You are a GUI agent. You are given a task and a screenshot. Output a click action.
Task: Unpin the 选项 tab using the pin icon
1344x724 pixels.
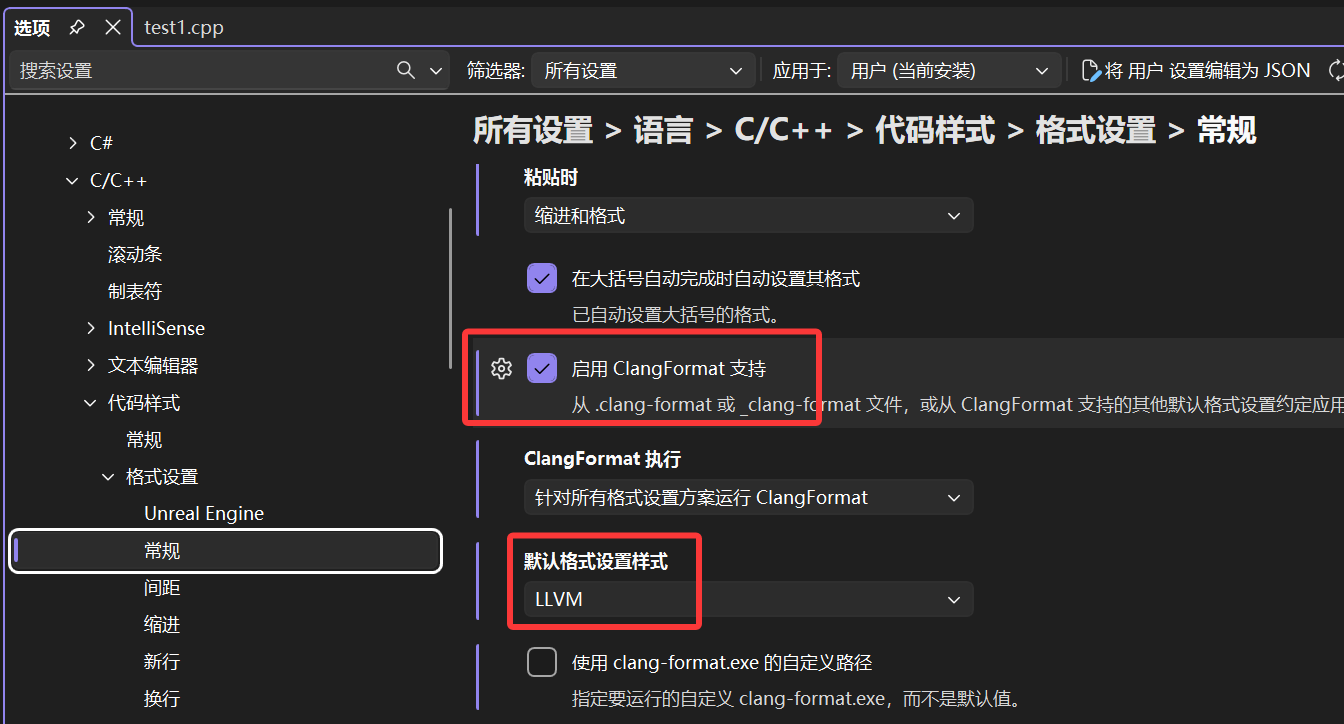point(76,27)
